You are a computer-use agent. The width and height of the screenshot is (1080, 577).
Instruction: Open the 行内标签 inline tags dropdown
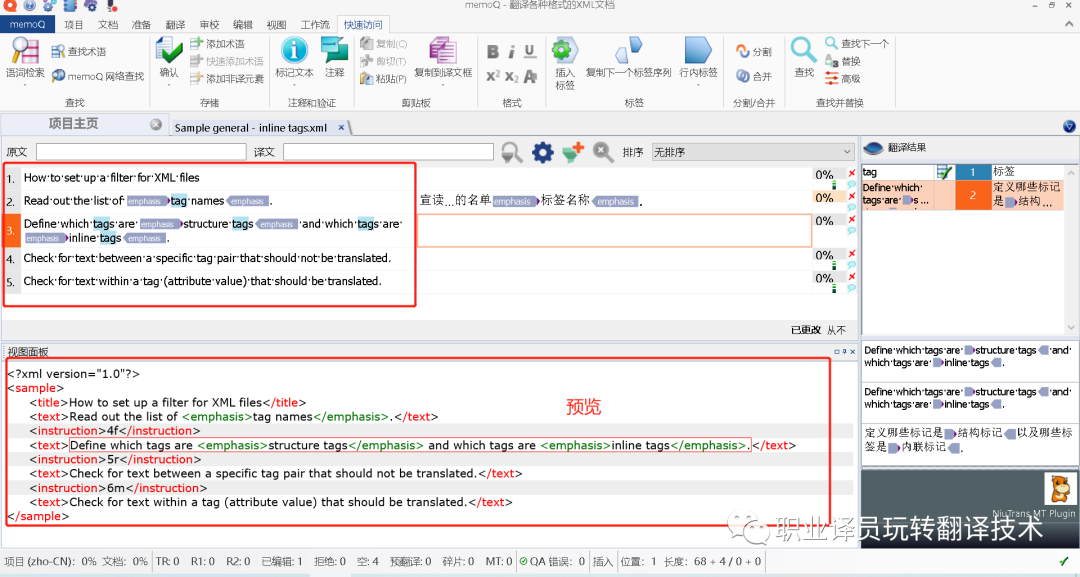(698, 85)
